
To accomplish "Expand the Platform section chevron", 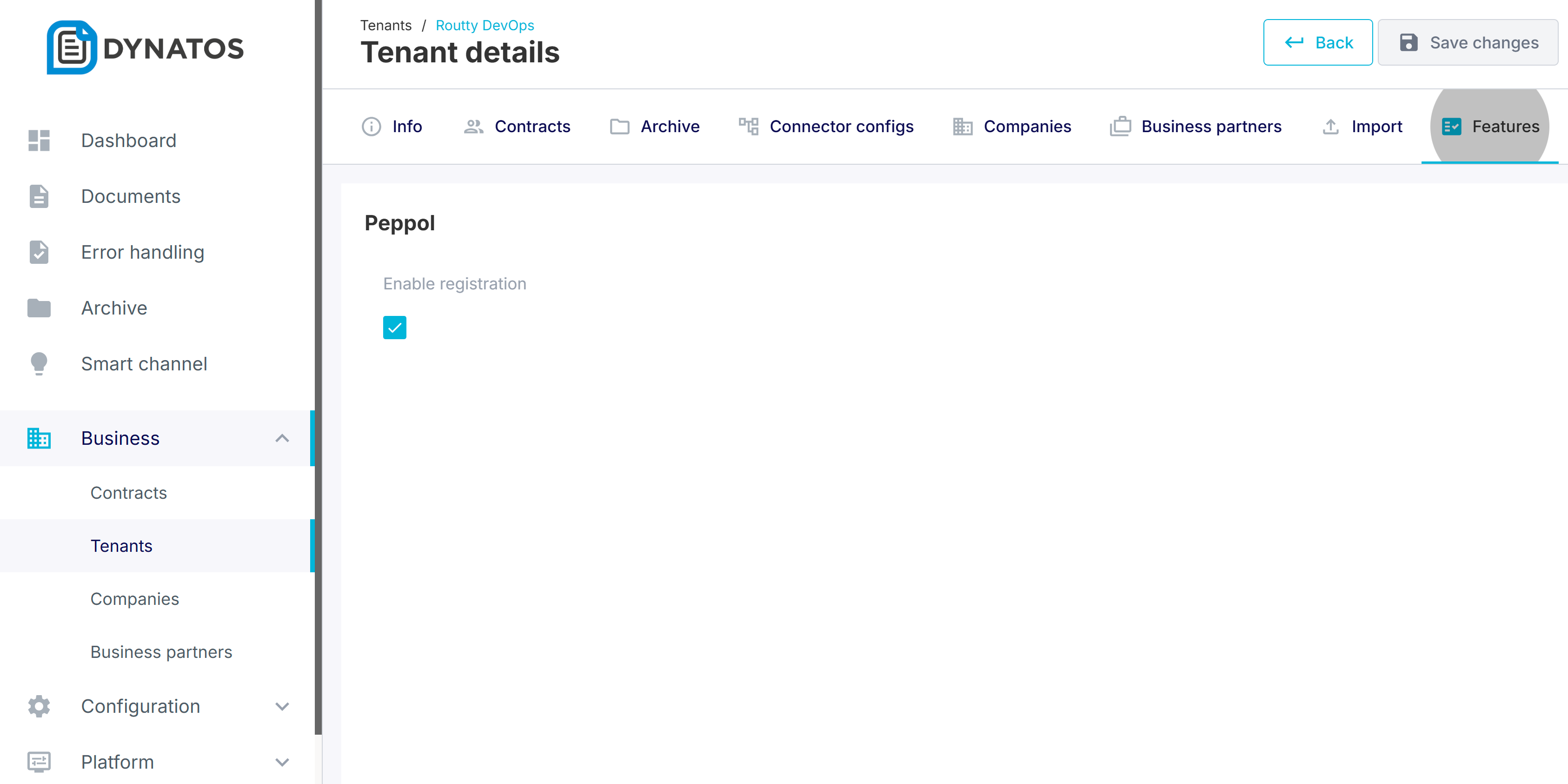I will 282,762.
